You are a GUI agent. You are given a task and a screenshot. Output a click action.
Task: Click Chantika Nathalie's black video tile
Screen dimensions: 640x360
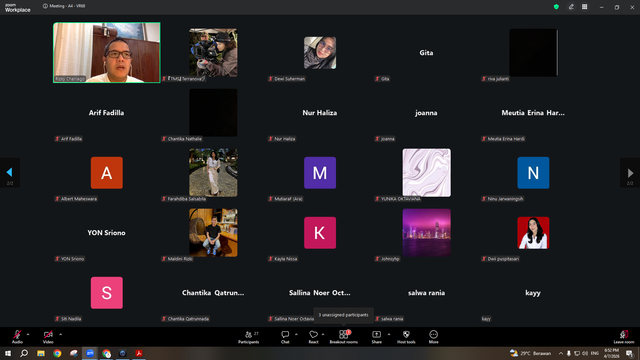coord(213,113)
